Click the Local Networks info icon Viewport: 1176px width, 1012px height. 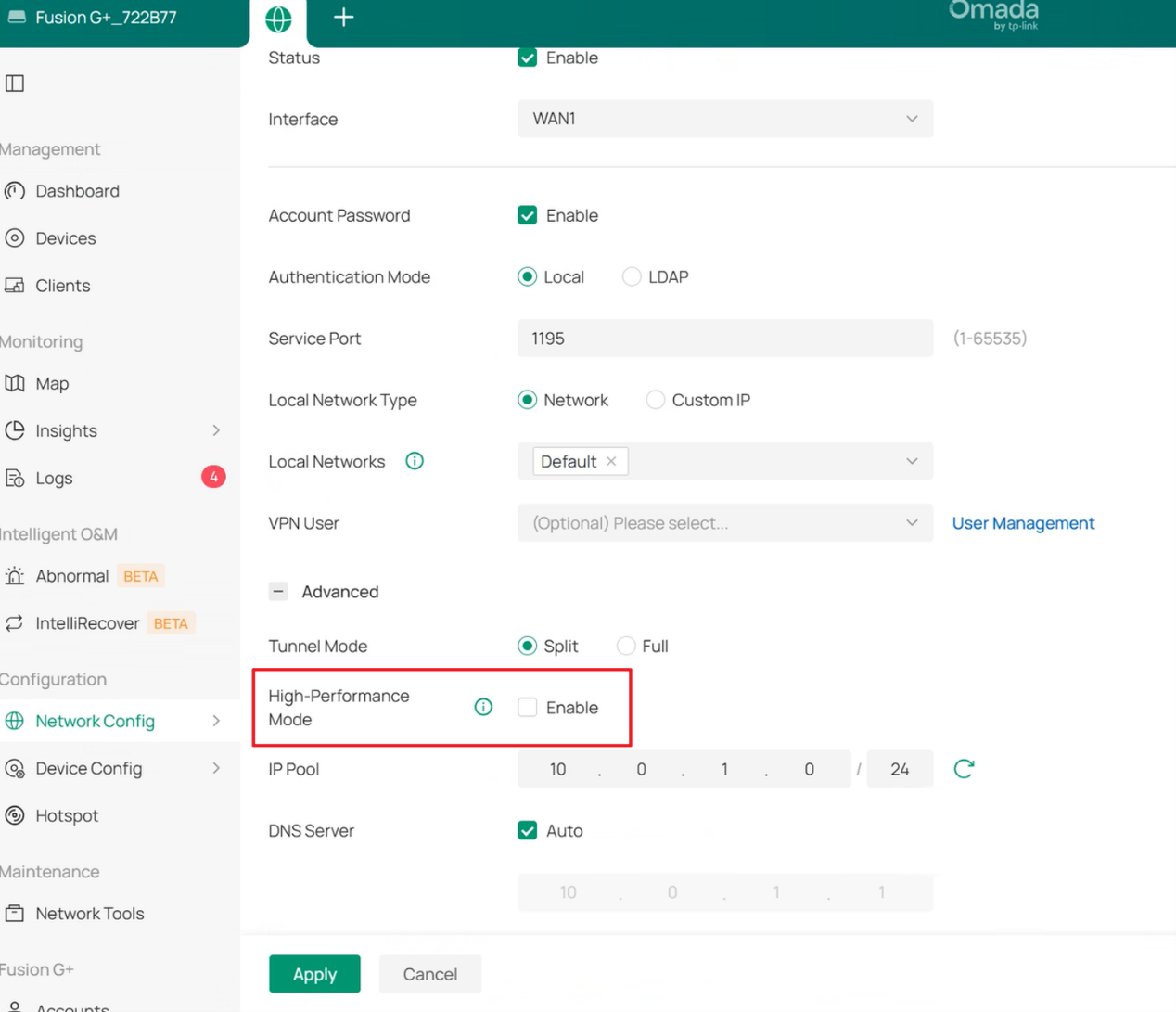pyautogui.click(x=415, y=461)
